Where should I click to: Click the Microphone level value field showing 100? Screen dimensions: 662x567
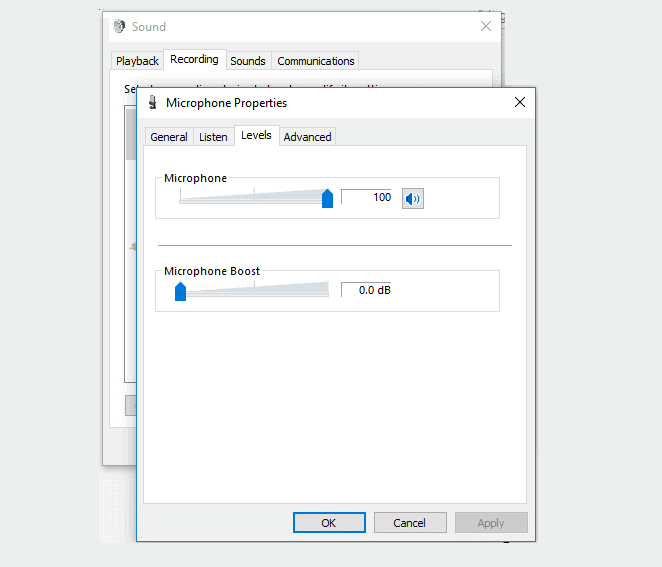coord(366,197)
